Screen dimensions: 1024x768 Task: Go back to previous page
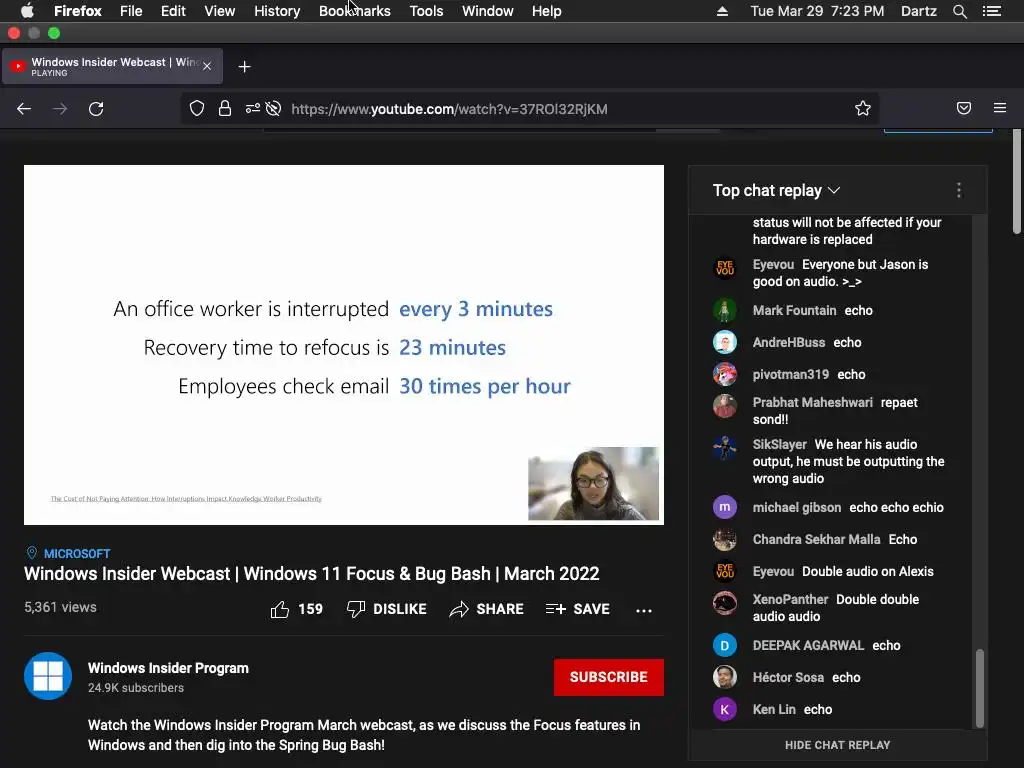tap(24, 108)
